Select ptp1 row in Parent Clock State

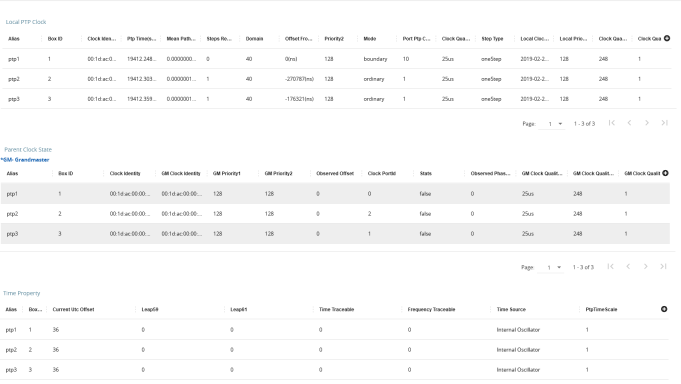pos(335,194)
